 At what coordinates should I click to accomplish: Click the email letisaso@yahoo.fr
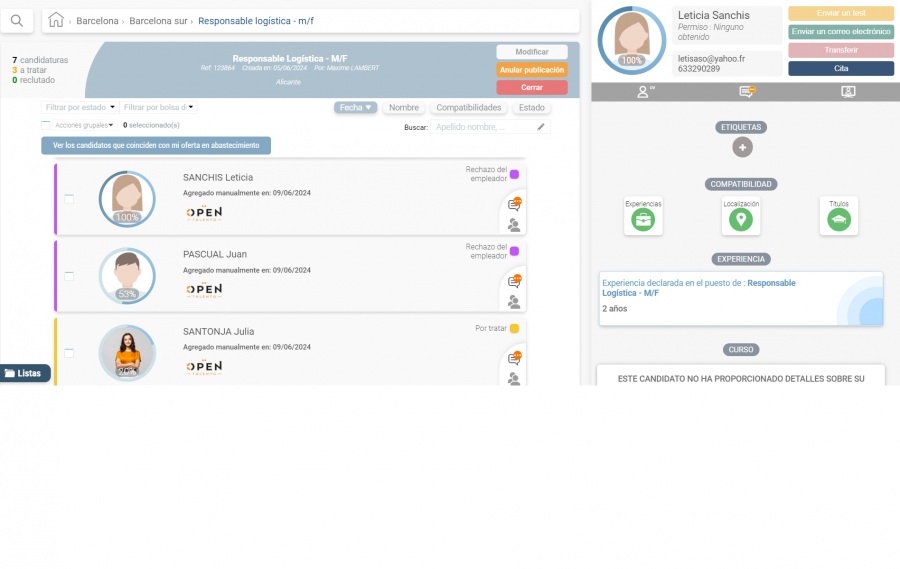pos(711,59)
